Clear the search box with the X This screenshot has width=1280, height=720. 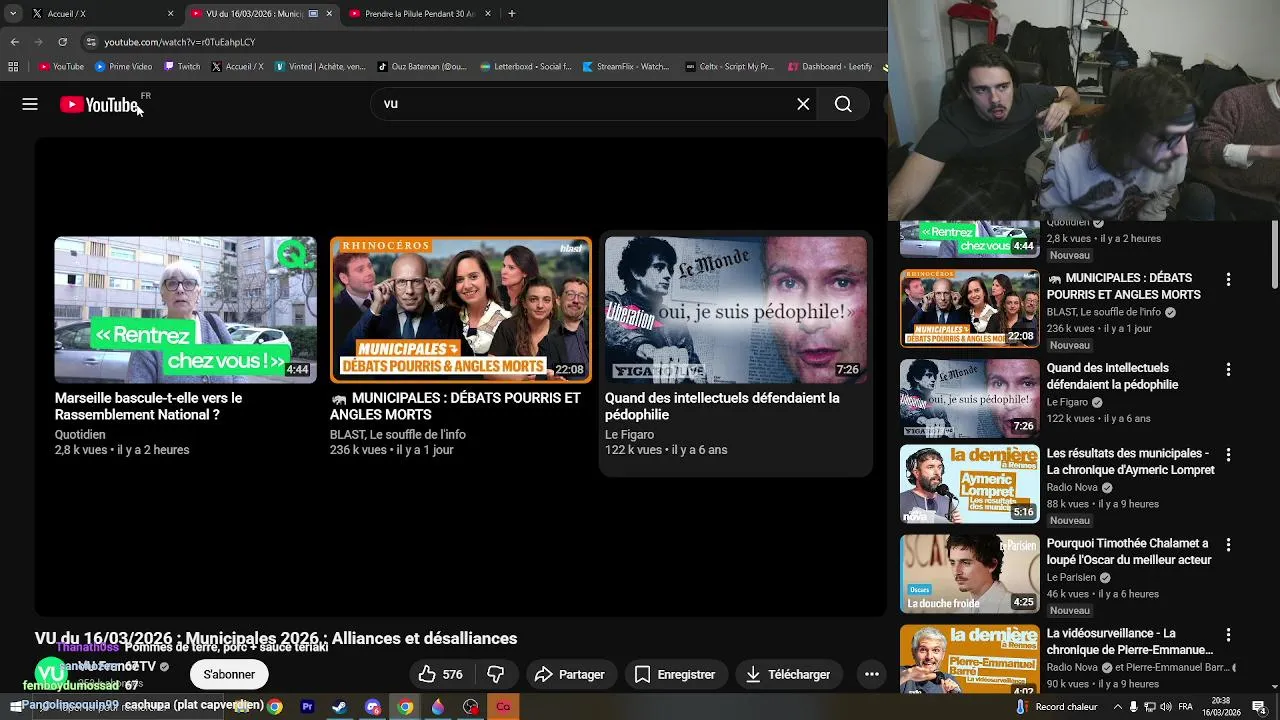(x=803, y=104)
